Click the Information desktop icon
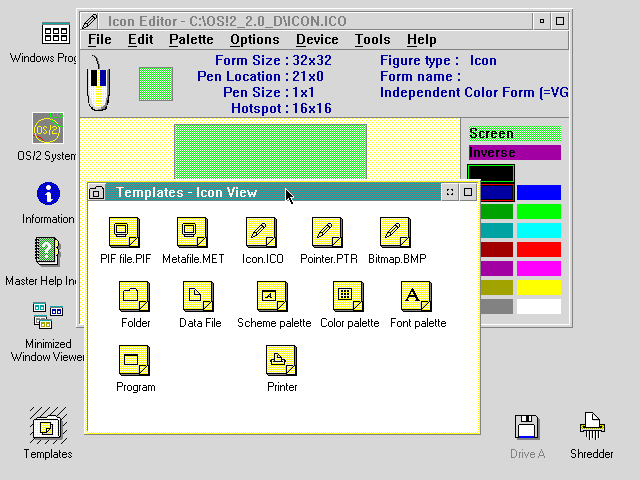Screen dimensions: 640x480 click(48, 193)
